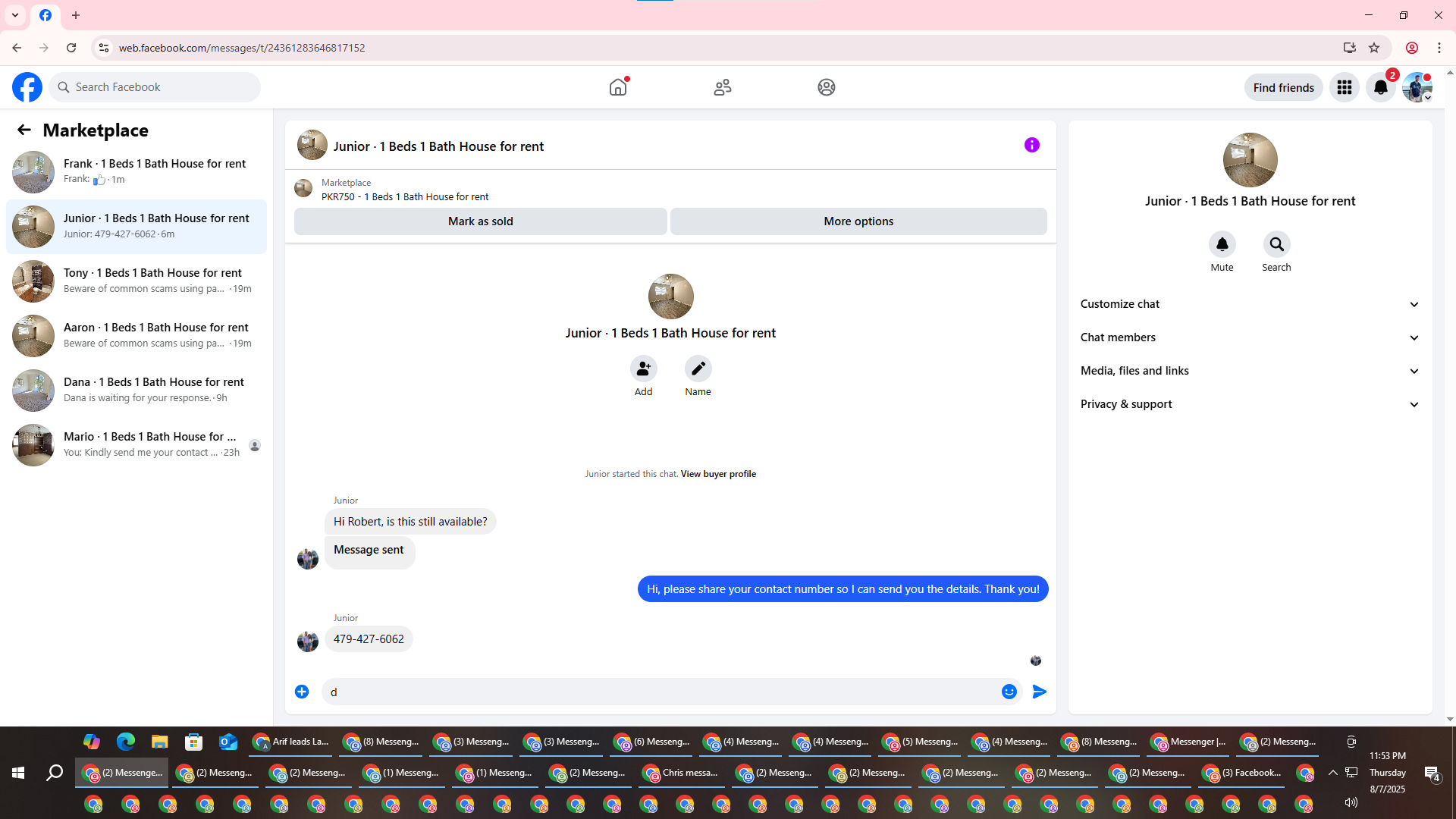This screenshot has width=1456, height=819.
Task: Click the Facebook Home icon
Action: [618, 87]
